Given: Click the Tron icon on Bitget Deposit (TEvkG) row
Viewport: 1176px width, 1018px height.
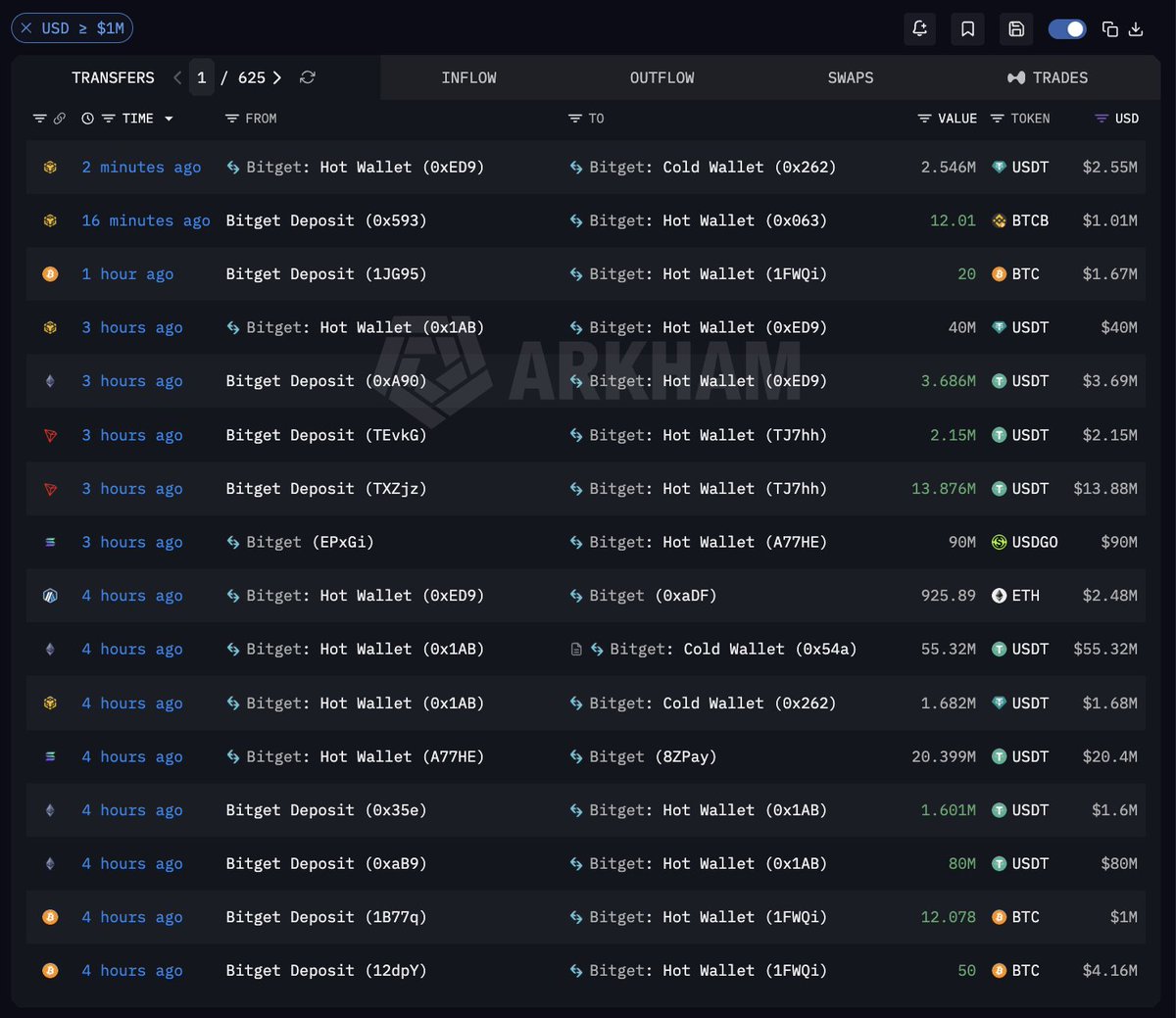Looking at the screenshot, I should (x=50, y=435).
